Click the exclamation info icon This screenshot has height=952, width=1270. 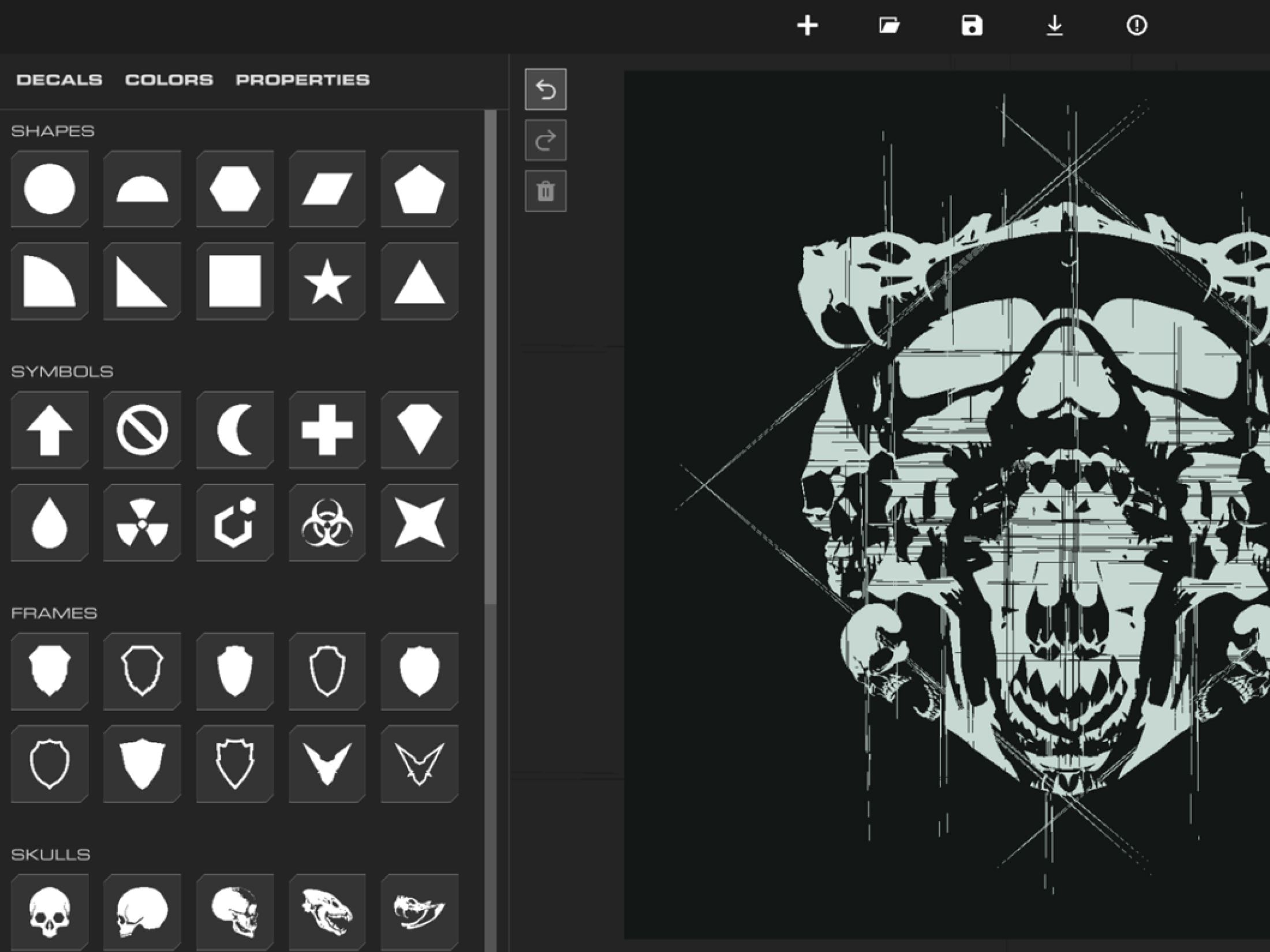click(1137, 26)
